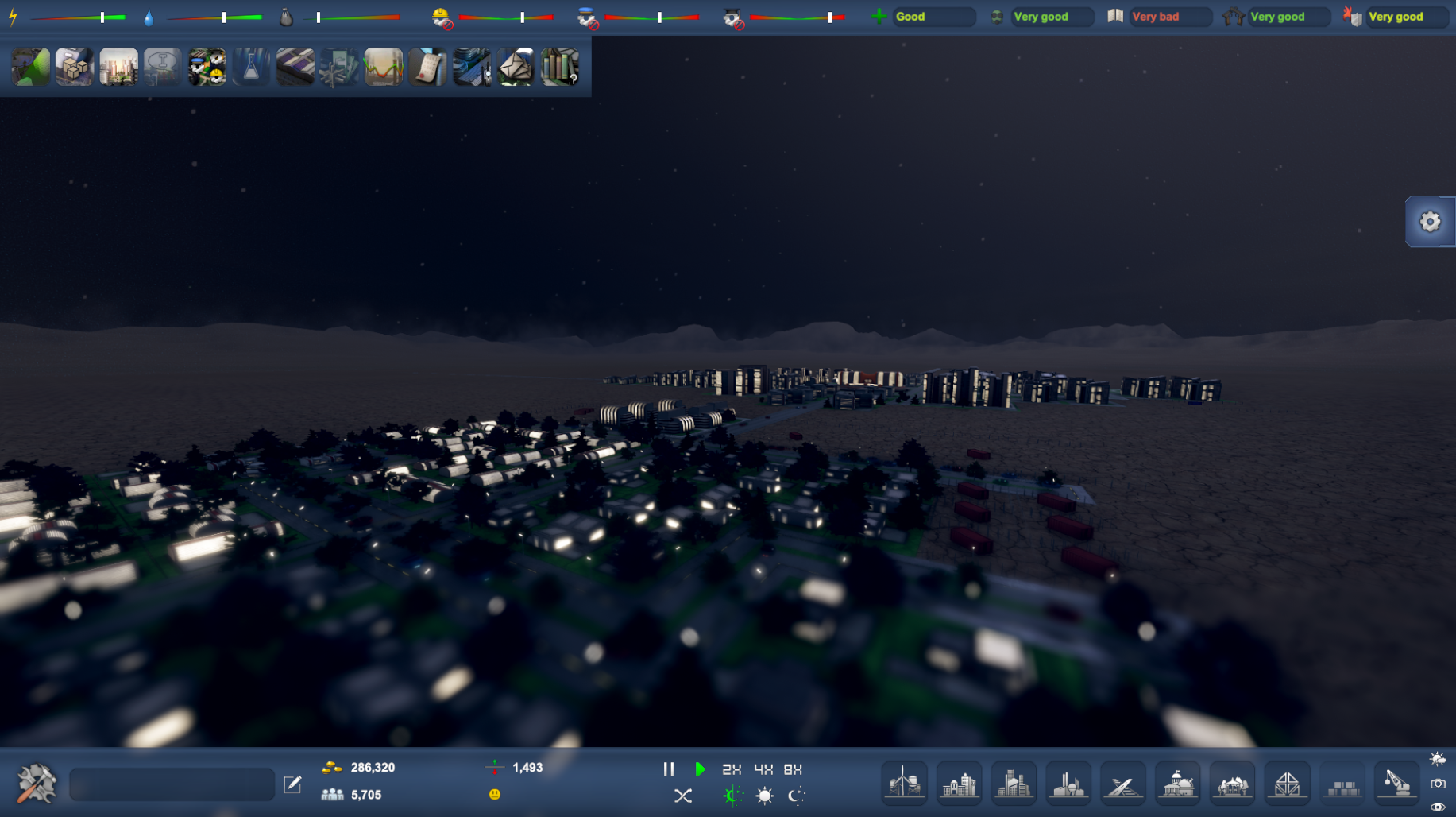The width and height of the screenshot is (1456, 817).
Task: Switch to night moon lighting
Action: (x=796, y=796)
